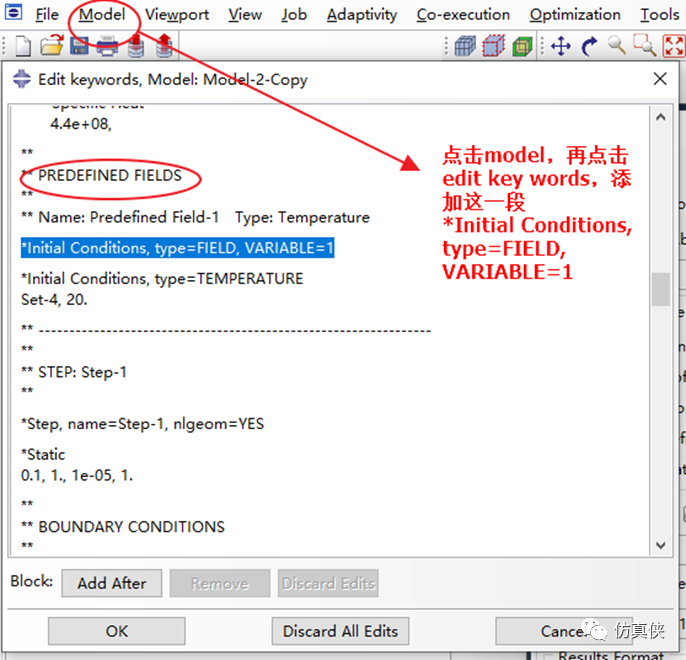Select the Pan view tool

[x=561, y=46]
